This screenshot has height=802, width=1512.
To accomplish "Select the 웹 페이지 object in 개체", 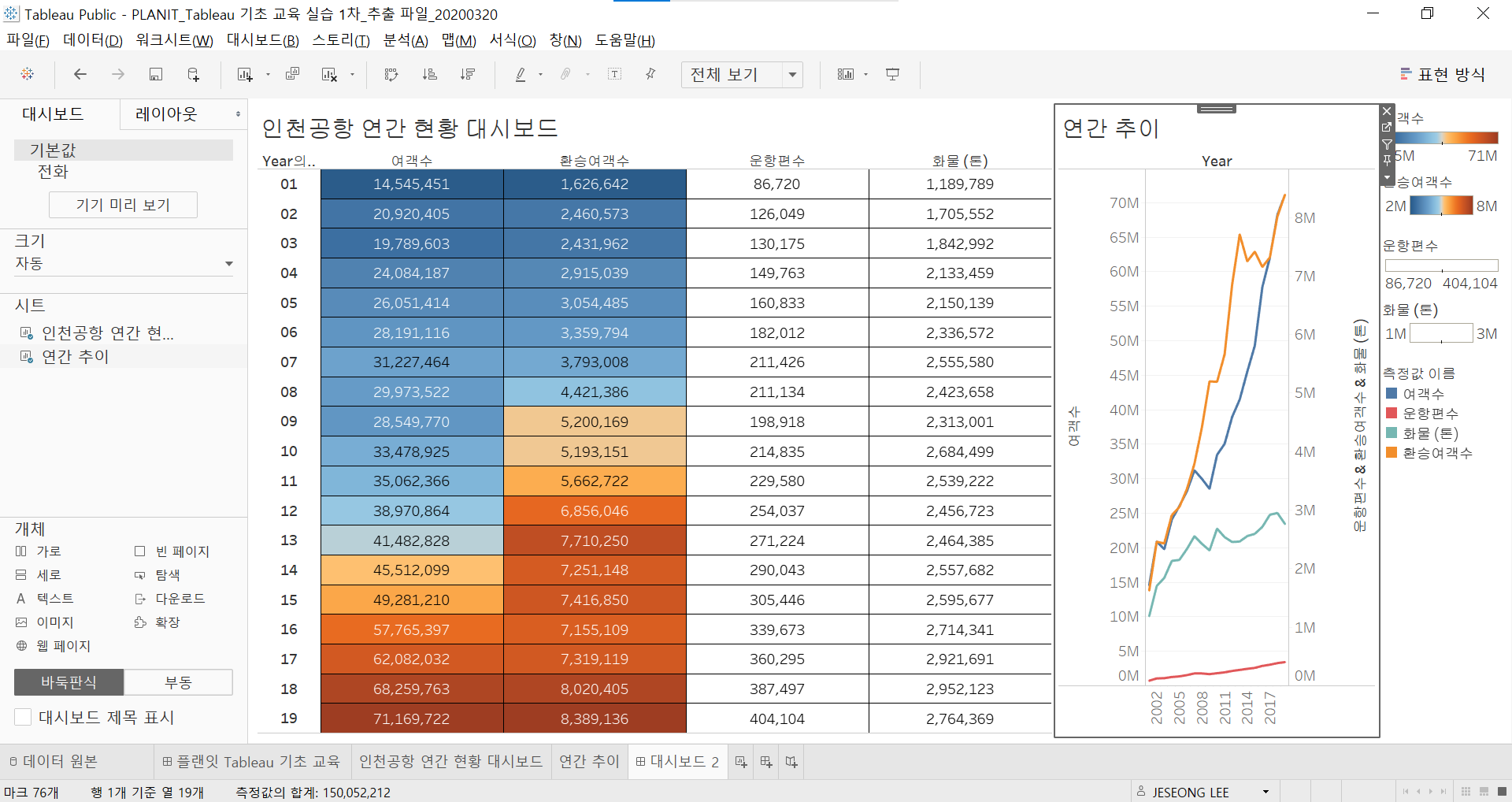I will 54,646.
